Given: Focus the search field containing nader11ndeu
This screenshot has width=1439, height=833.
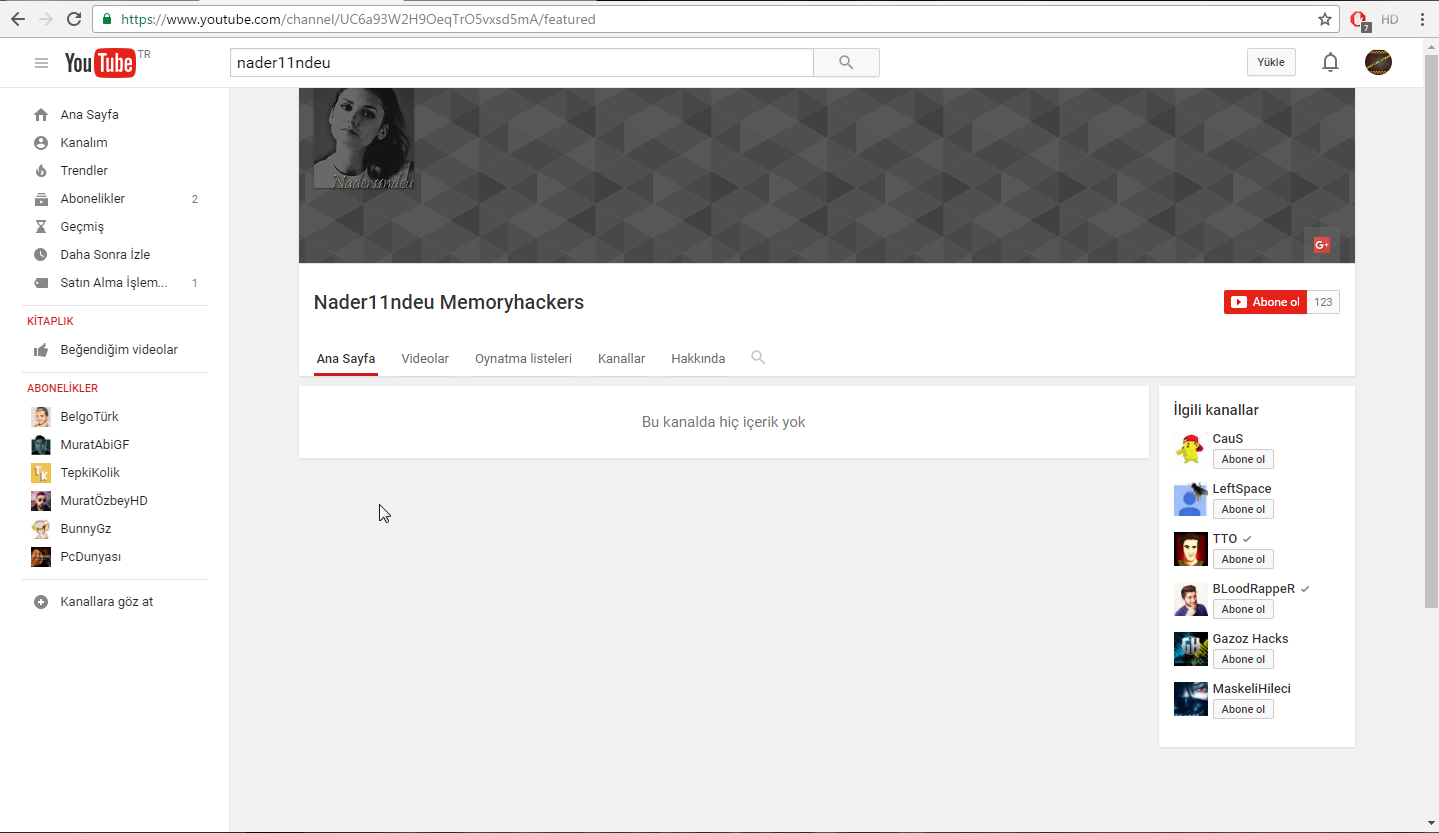Looking at the screenshot, I should pos(522,62).
